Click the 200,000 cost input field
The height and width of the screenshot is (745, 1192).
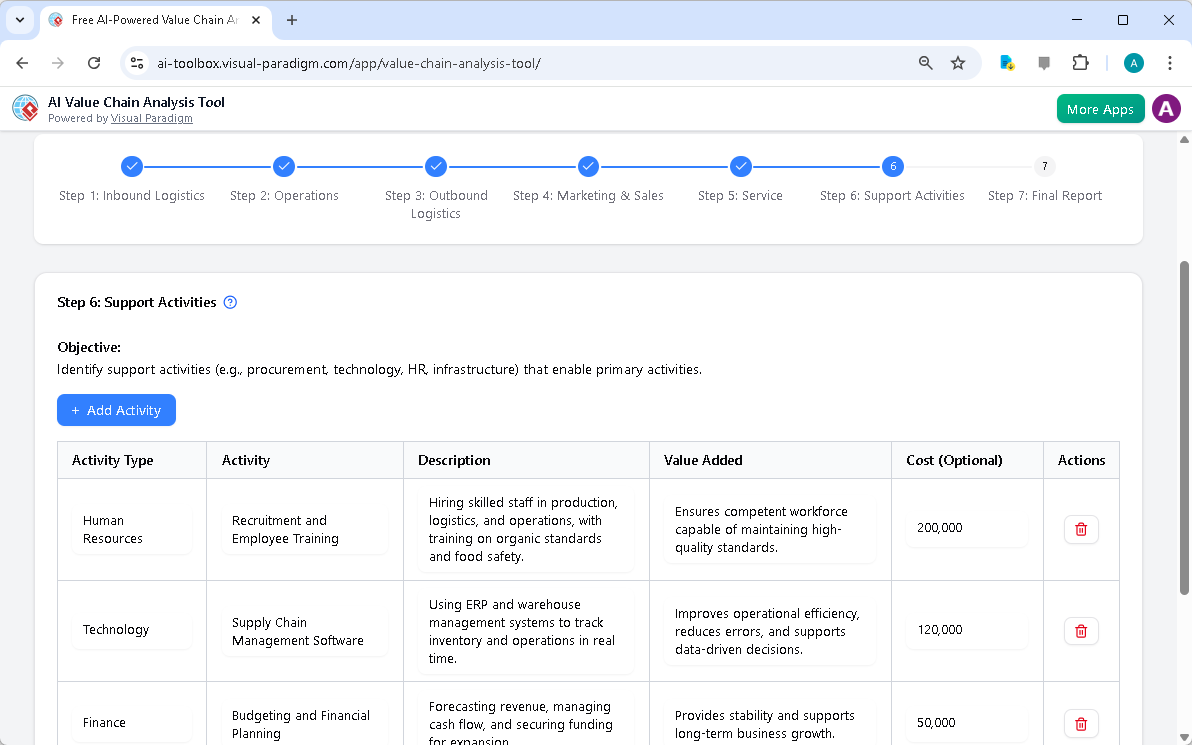pos(965,528)
